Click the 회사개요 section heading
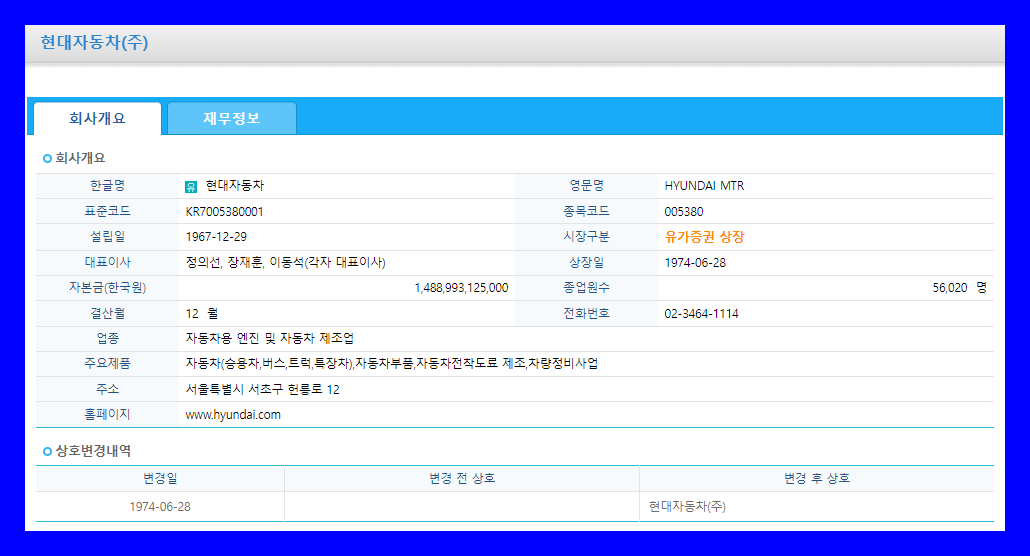 [x=80, y=158]
